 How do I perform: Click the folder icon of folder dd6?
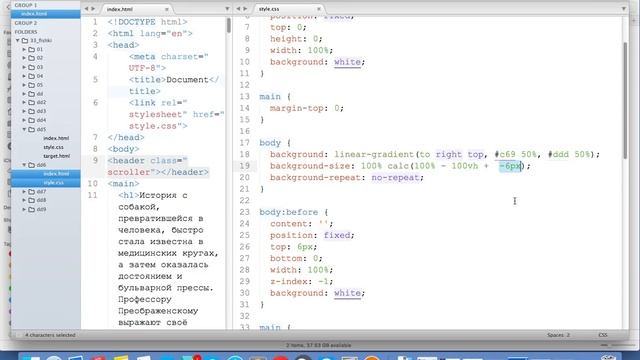[31, 165]
